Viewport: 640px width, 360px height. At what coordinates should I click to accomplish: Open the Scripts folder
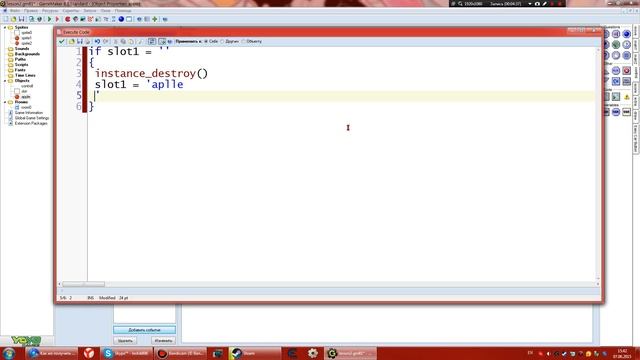21,64
